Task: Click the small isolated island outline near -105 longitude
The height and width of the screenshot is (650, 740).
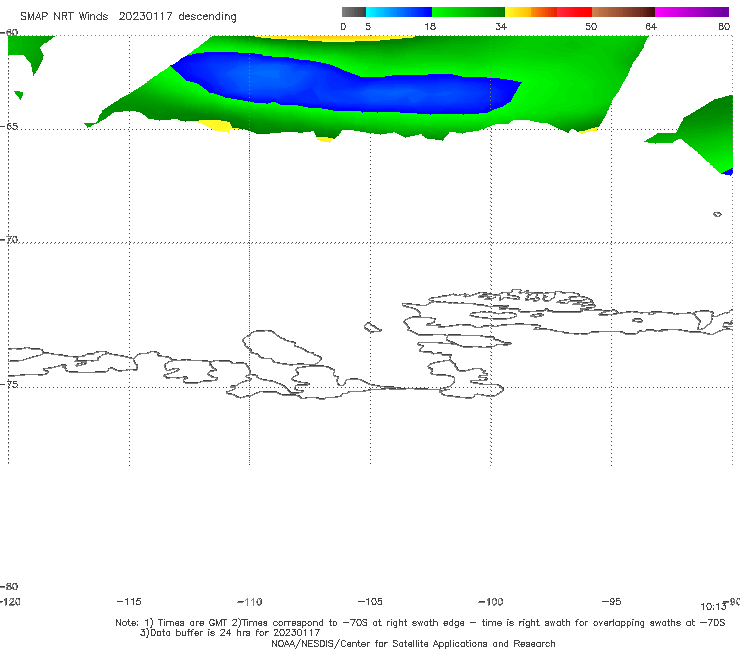Action: pyautogui.click(x=372, y=327)
